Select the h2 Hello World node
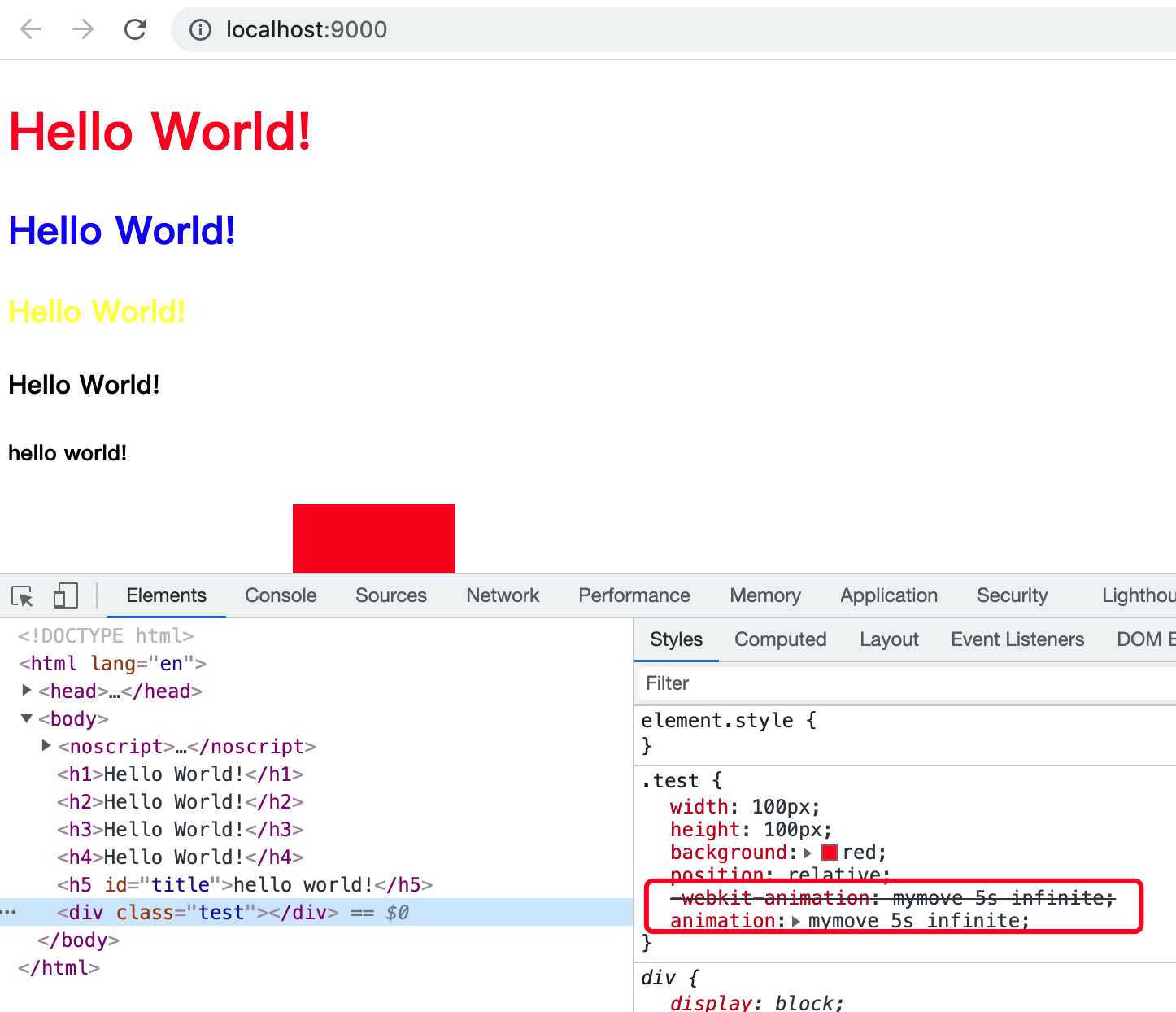The height and width of the screenshot is (1012, 1176). pyautogui.click(x=180, y=801)
